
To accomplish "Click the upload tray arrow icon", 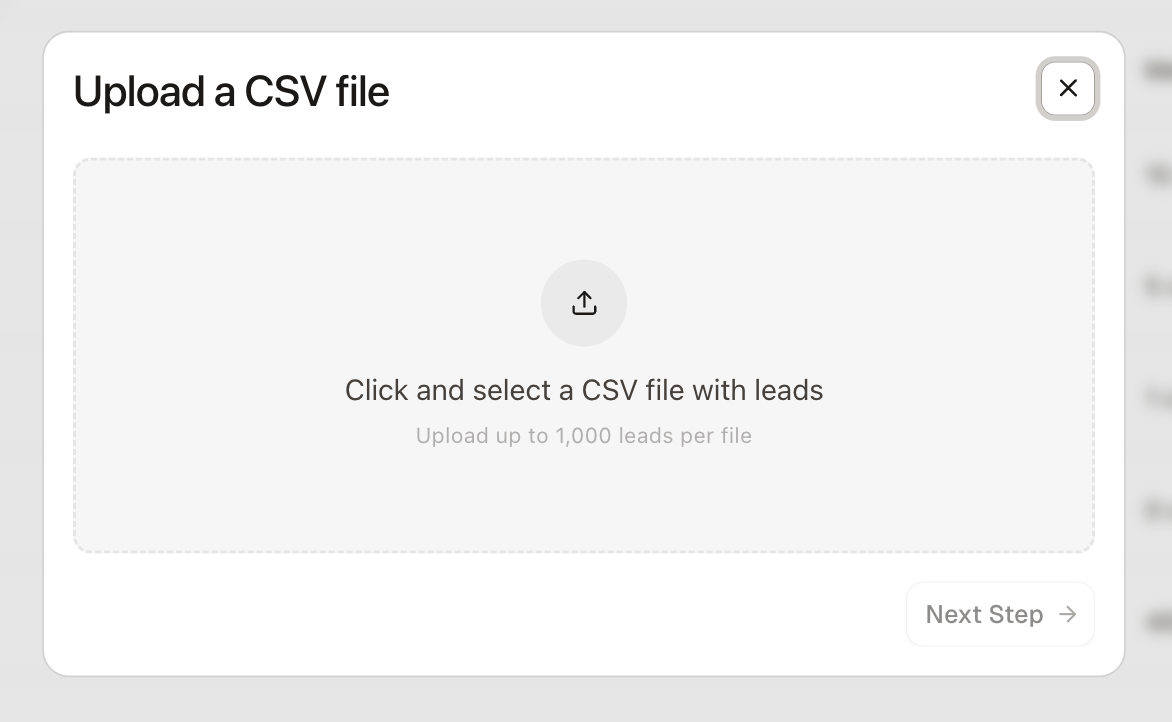I will [584, 303].
